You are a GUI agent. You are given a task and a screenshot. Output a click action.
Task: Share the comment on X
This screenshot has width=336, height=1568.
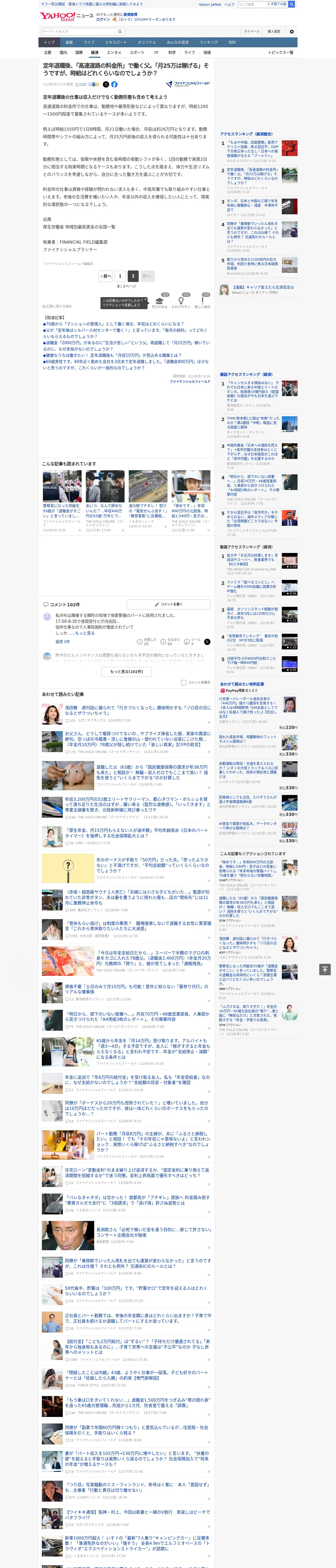point(207,642)
